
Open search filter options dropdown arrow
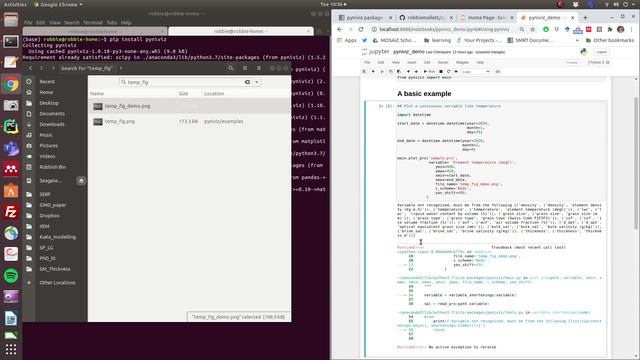257,82
